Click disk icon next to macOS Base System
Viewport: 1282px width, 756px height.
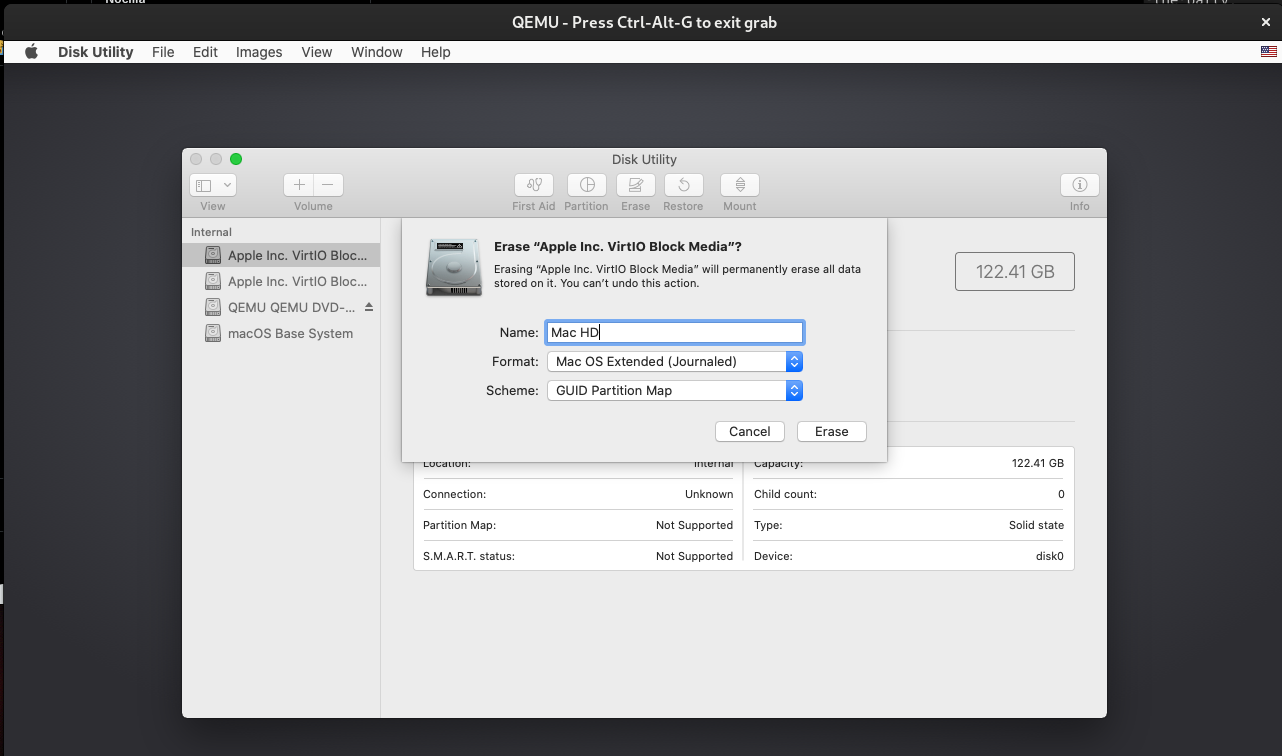(x=213, y=333)
